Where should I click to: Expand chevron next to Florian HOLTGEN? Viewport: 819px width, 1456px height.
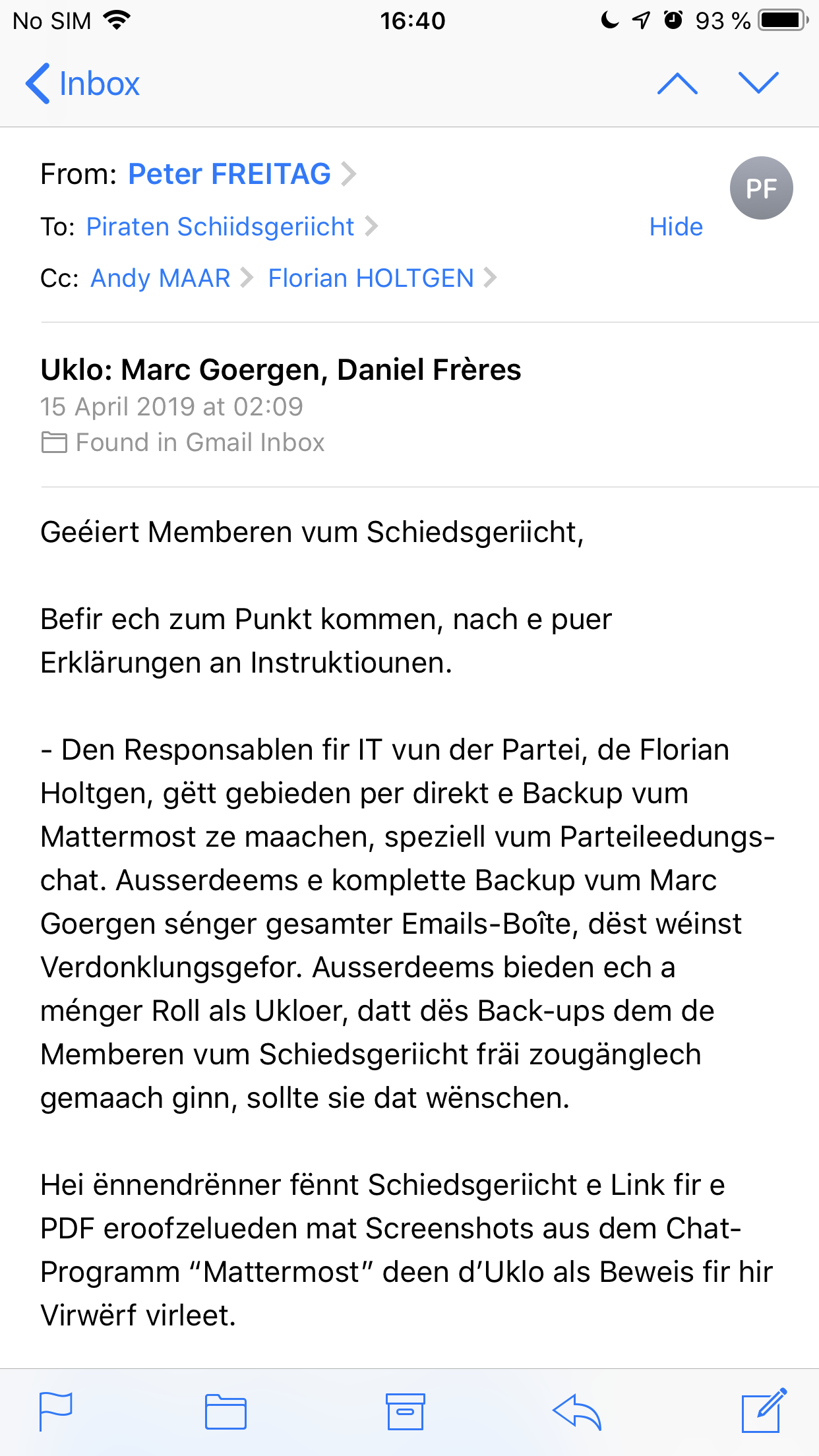490,278
